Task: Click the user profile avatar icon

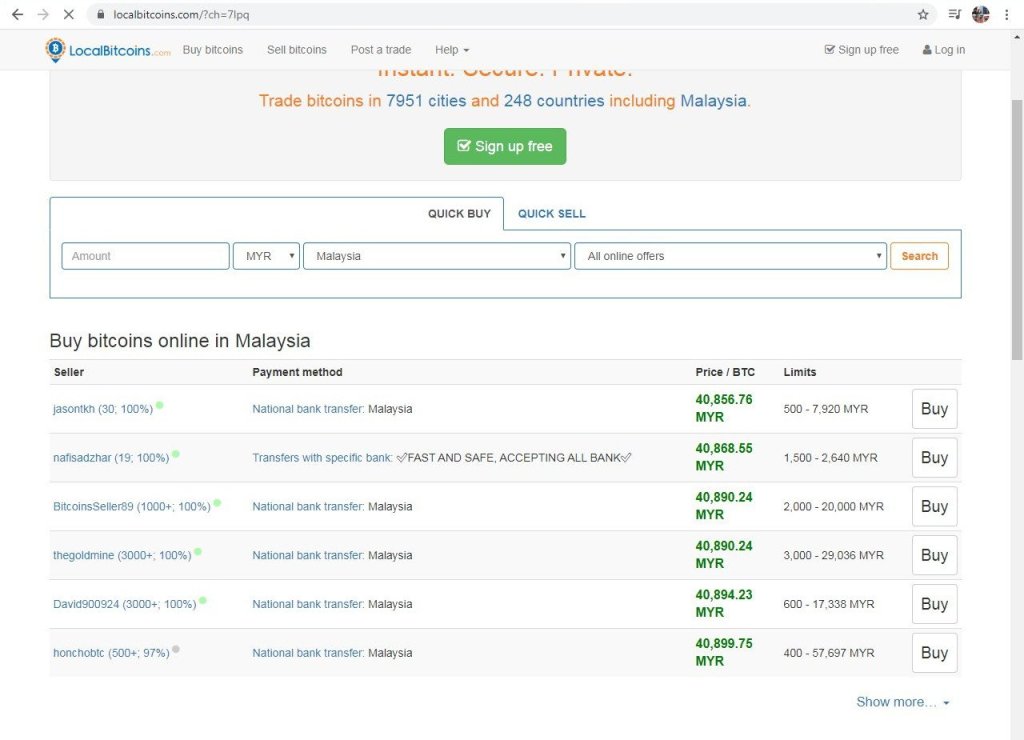Action: [x=980, y=15]
